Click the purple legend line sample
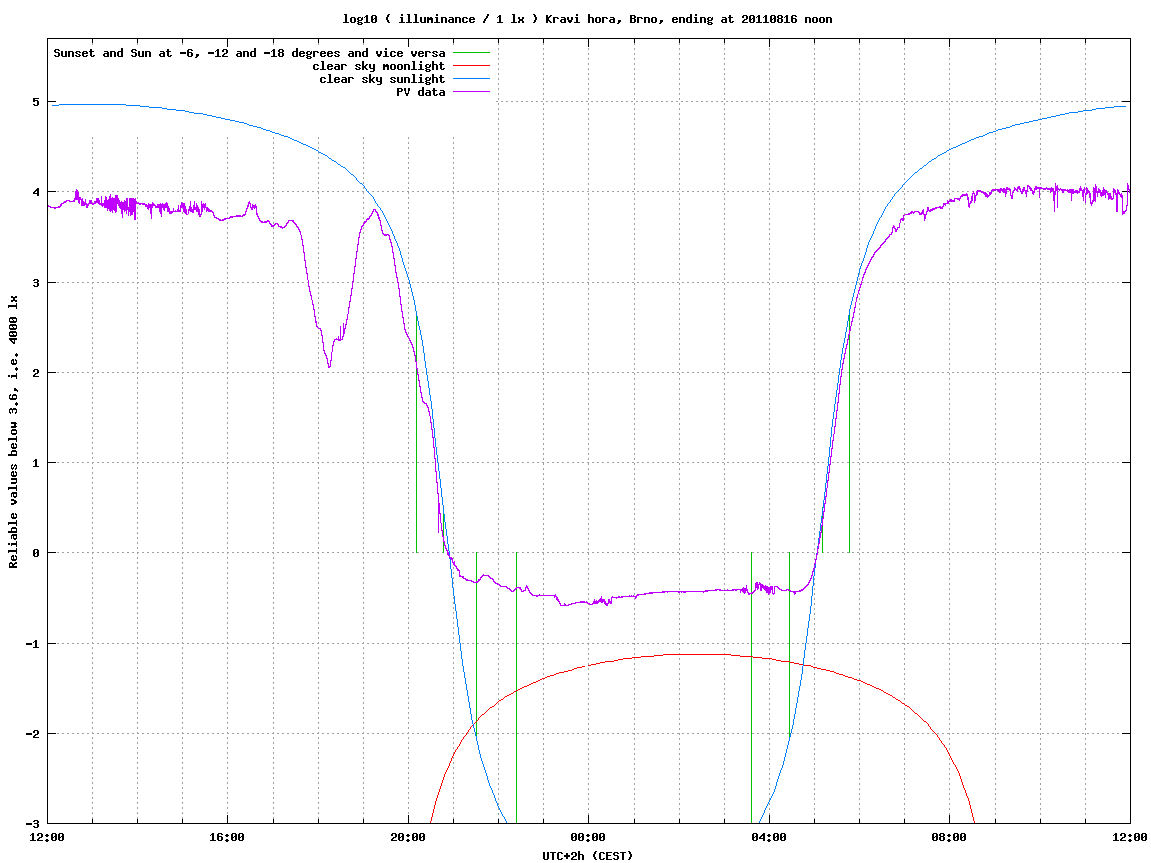Screen dimensions: 1151x863 point(471,92)
